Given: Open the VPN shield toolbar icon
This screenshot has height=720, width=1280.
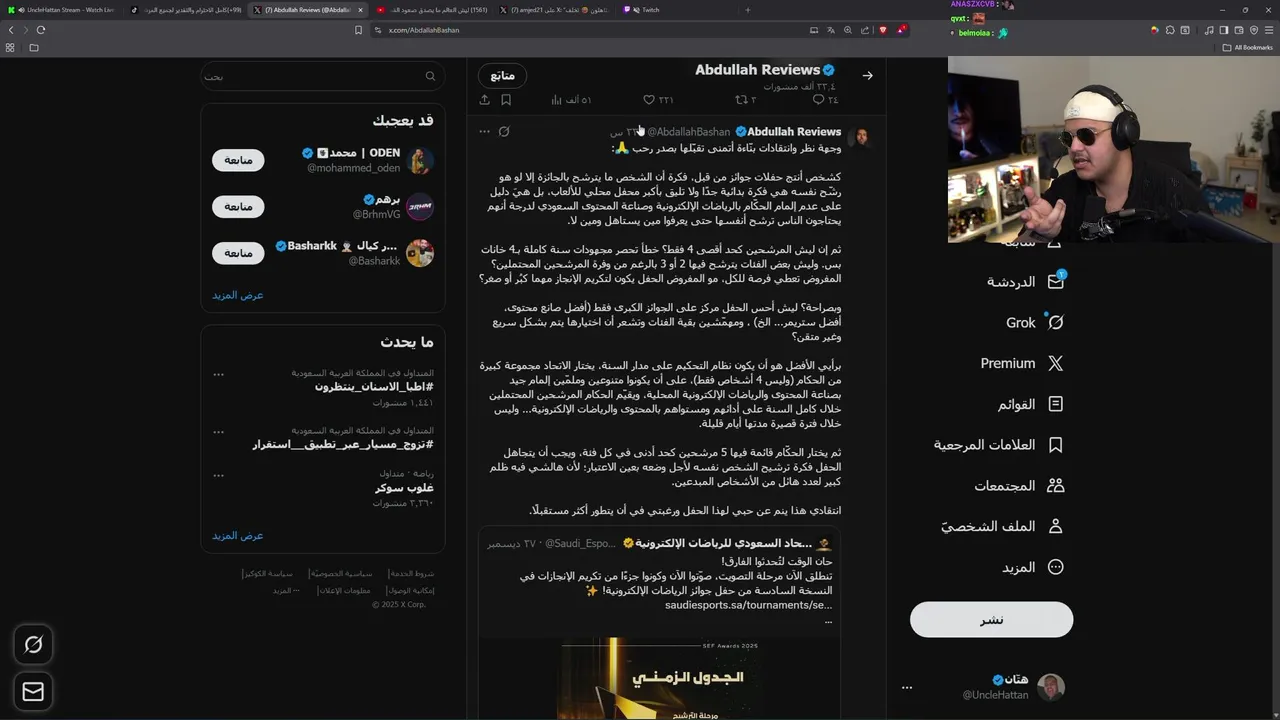Looking at the screenshot, I should click(x=1254, y=30).
